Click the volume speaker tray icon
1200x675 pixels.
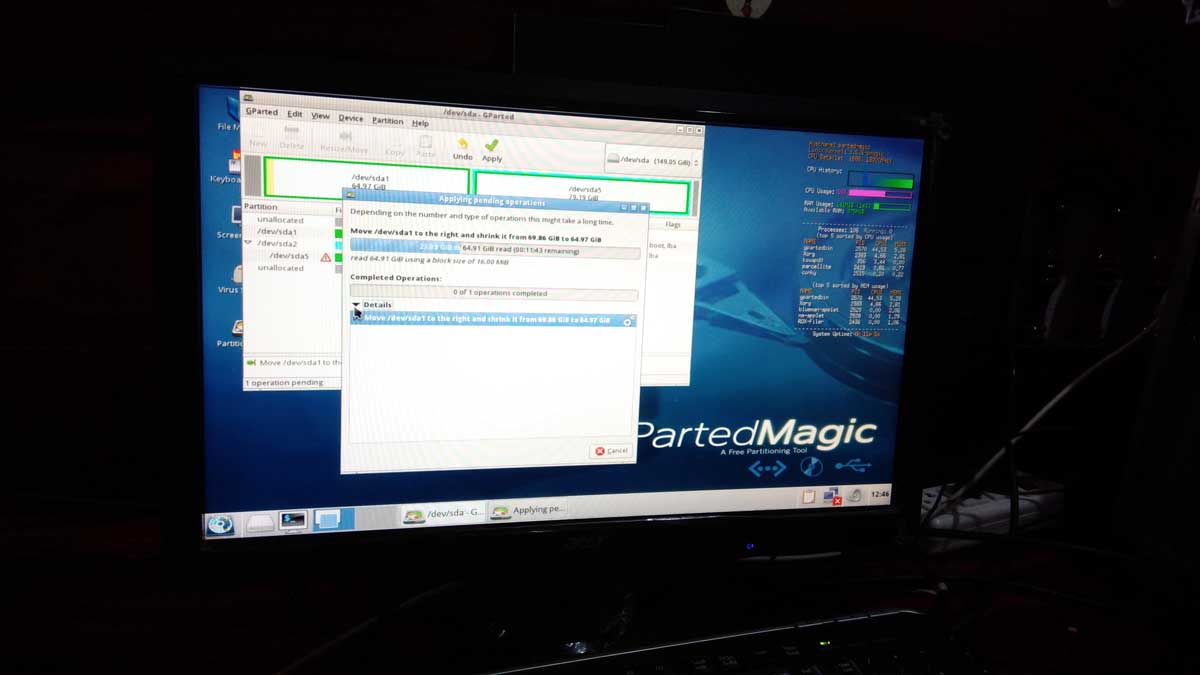(x=854, y=495)
